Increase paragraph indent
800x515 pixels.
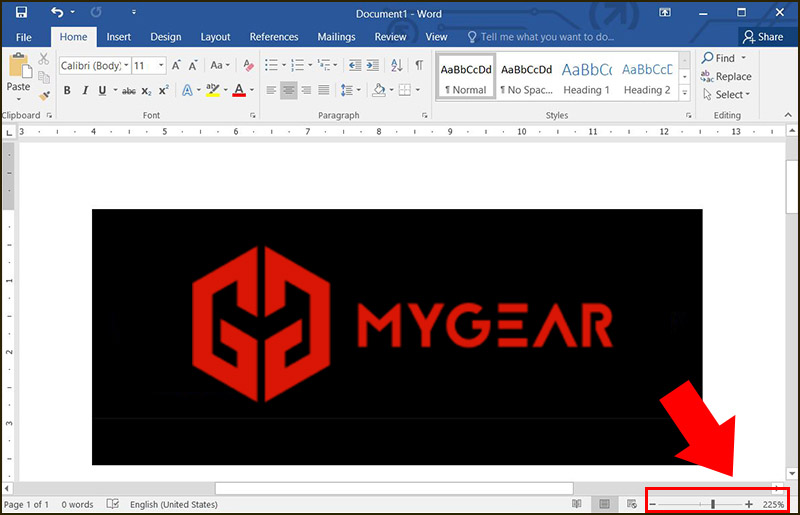coord(373,65)
